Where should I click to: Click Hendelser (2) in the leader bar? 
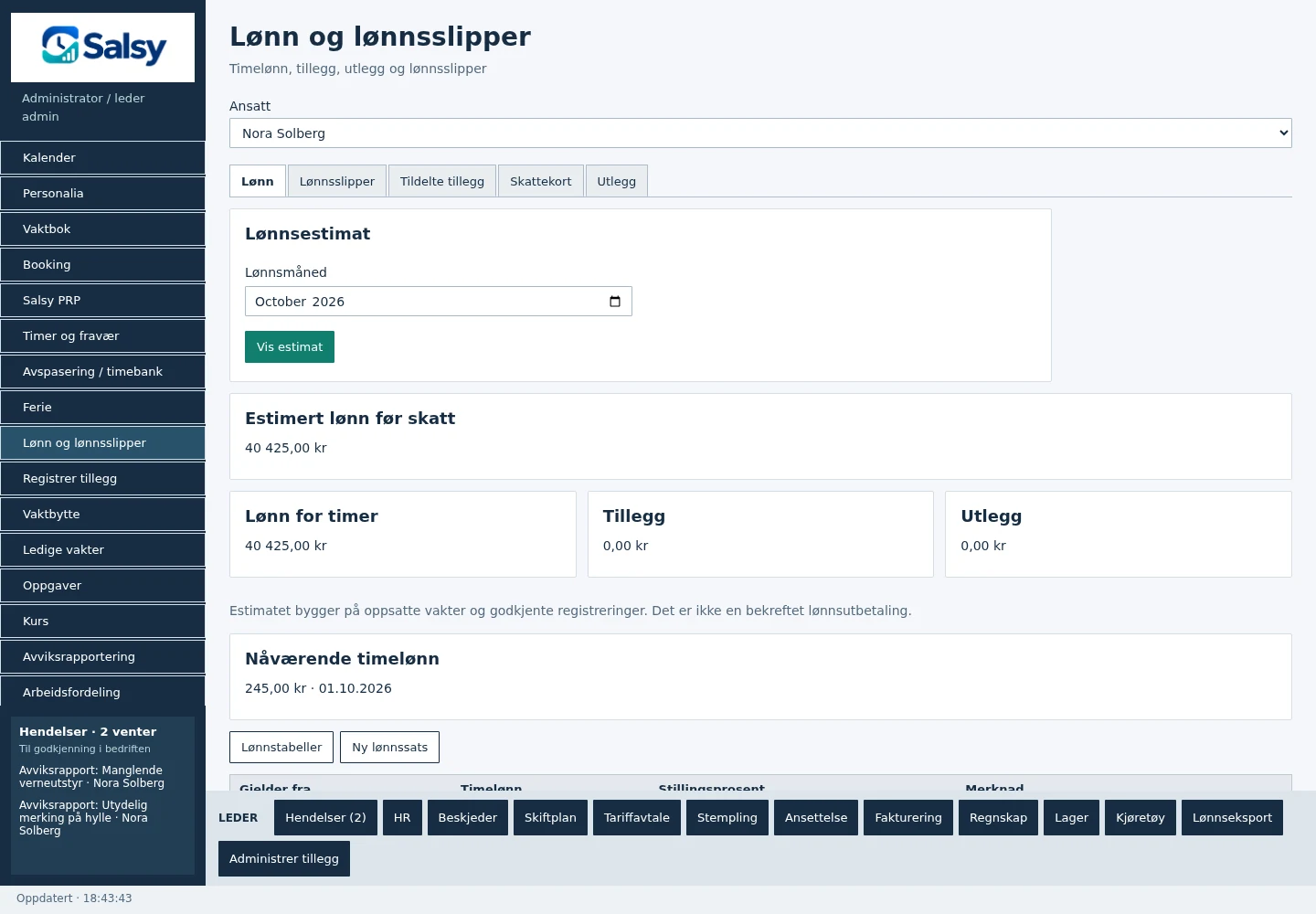pyautogui.click(x=325, y=818)
